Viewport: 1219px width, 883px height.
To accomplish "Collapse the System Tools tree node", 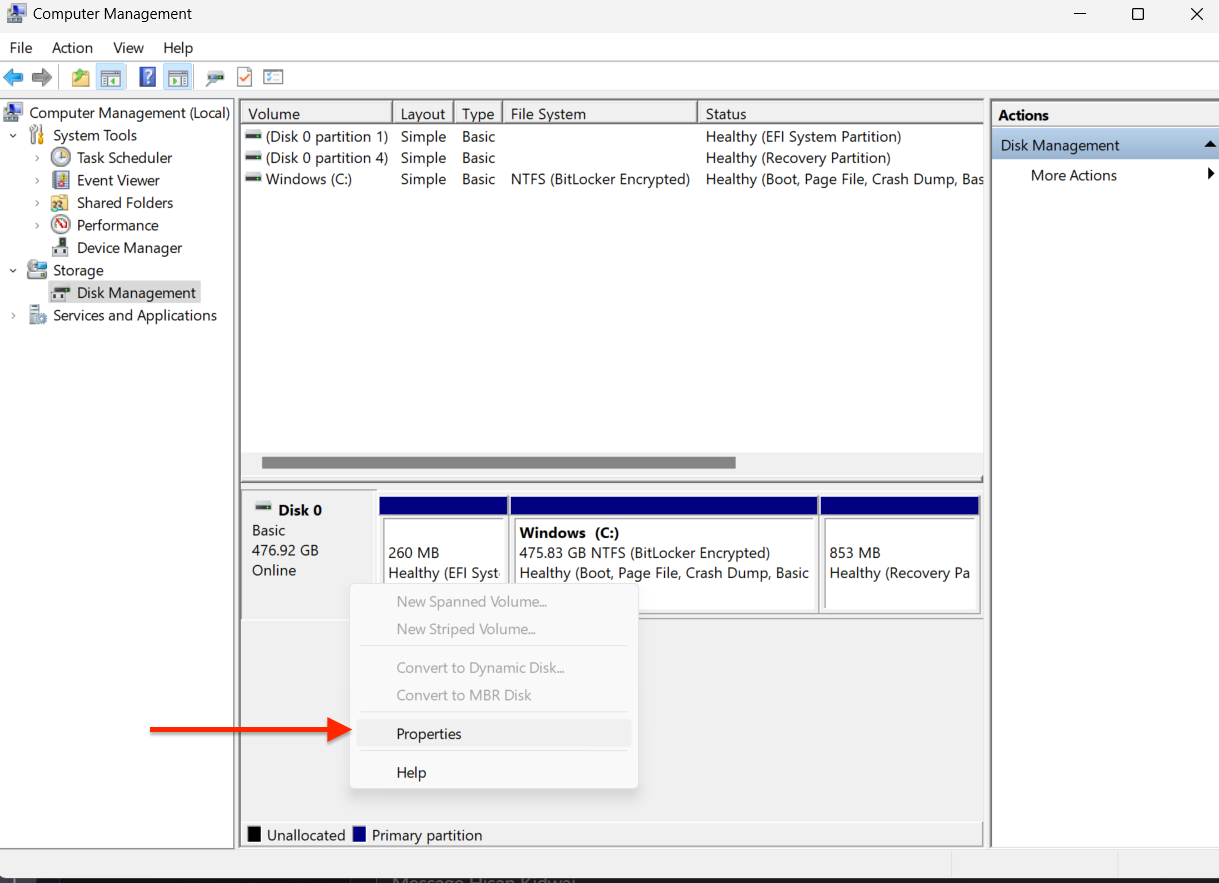I will pyautogui.click(x=13, y=135).
